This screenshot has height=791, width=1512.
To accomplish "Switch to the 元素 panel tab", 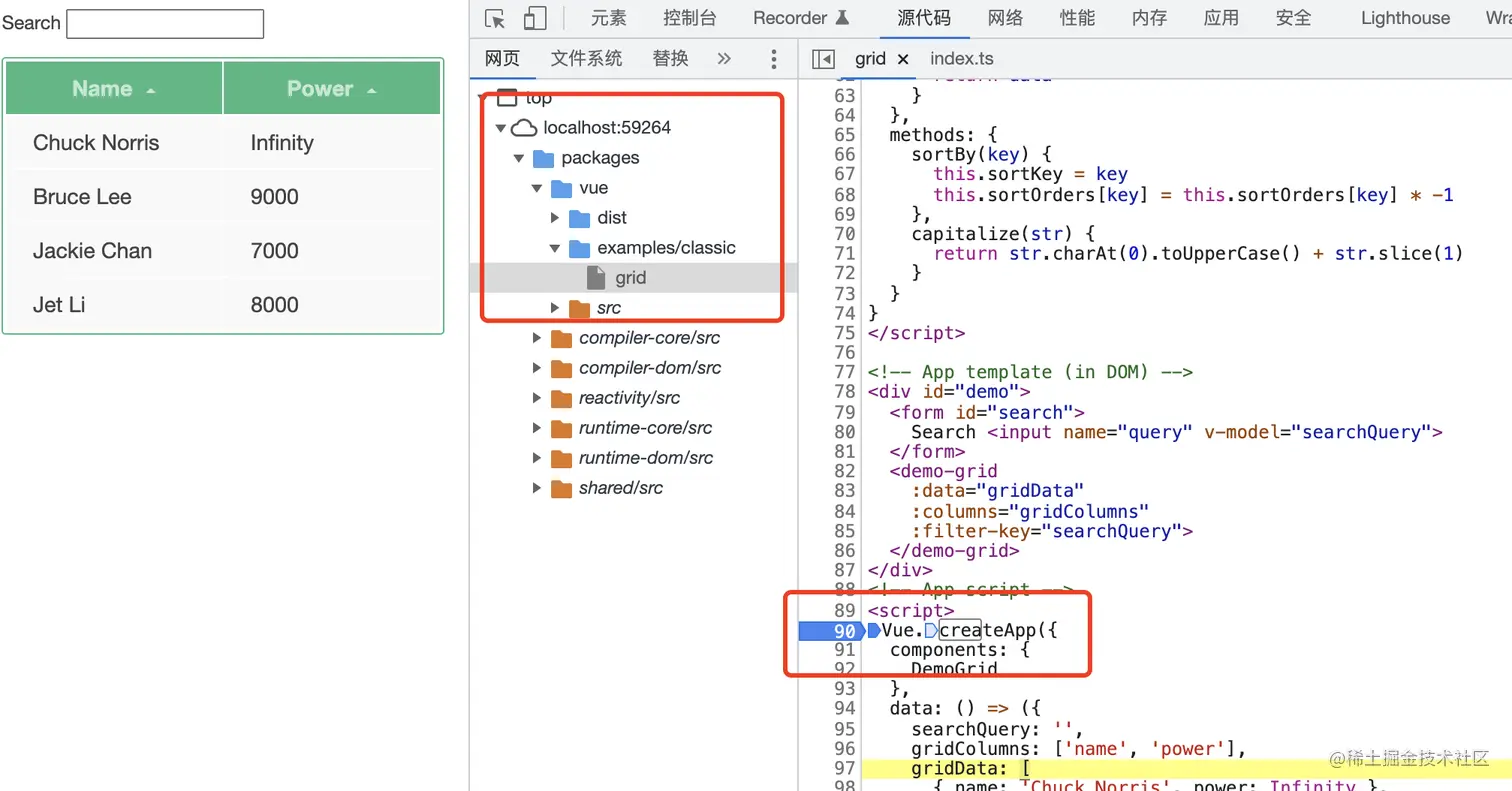I will 609,18.
